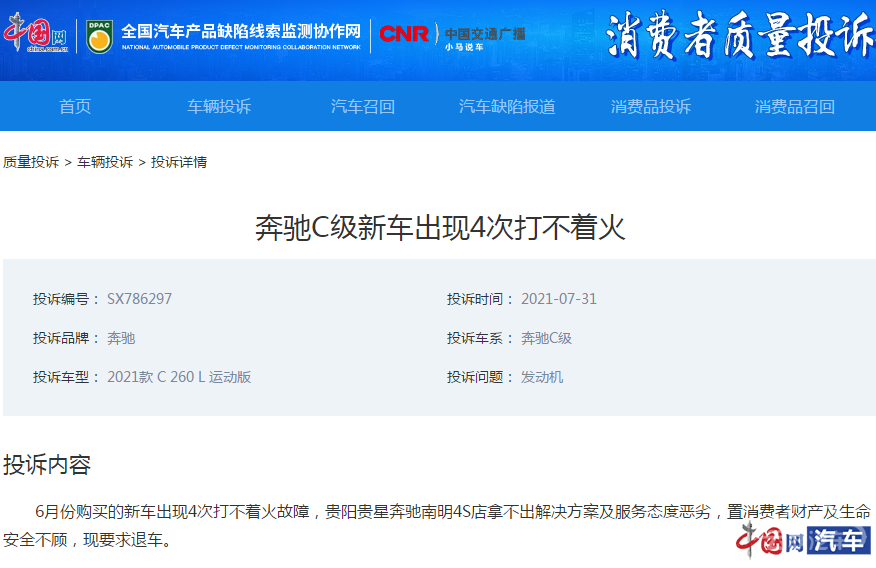876x568 pixels.
Task: Go to 首页 in the navigation bar
Action: [x=75, y=106]
